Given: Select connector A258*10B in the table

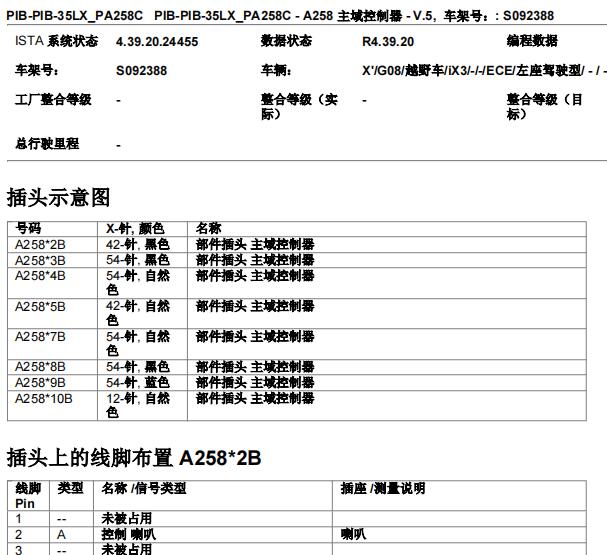Looking at the screenshot, I should coord(44,399).
